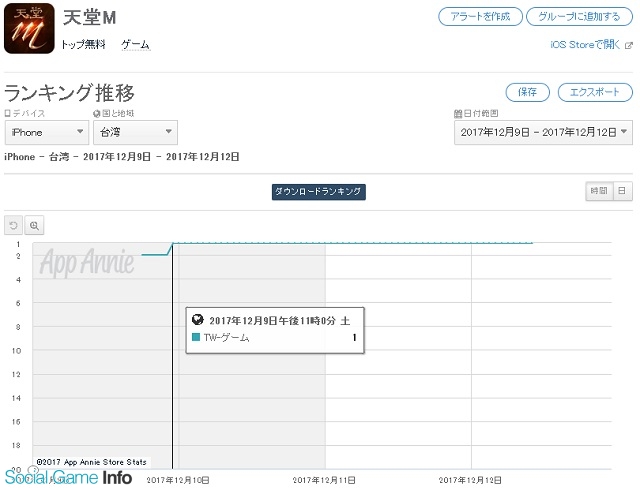Click the ゲーム category link
Viewport: 640px width, 490px height.
pyautogui.click(x=136, y=45)
